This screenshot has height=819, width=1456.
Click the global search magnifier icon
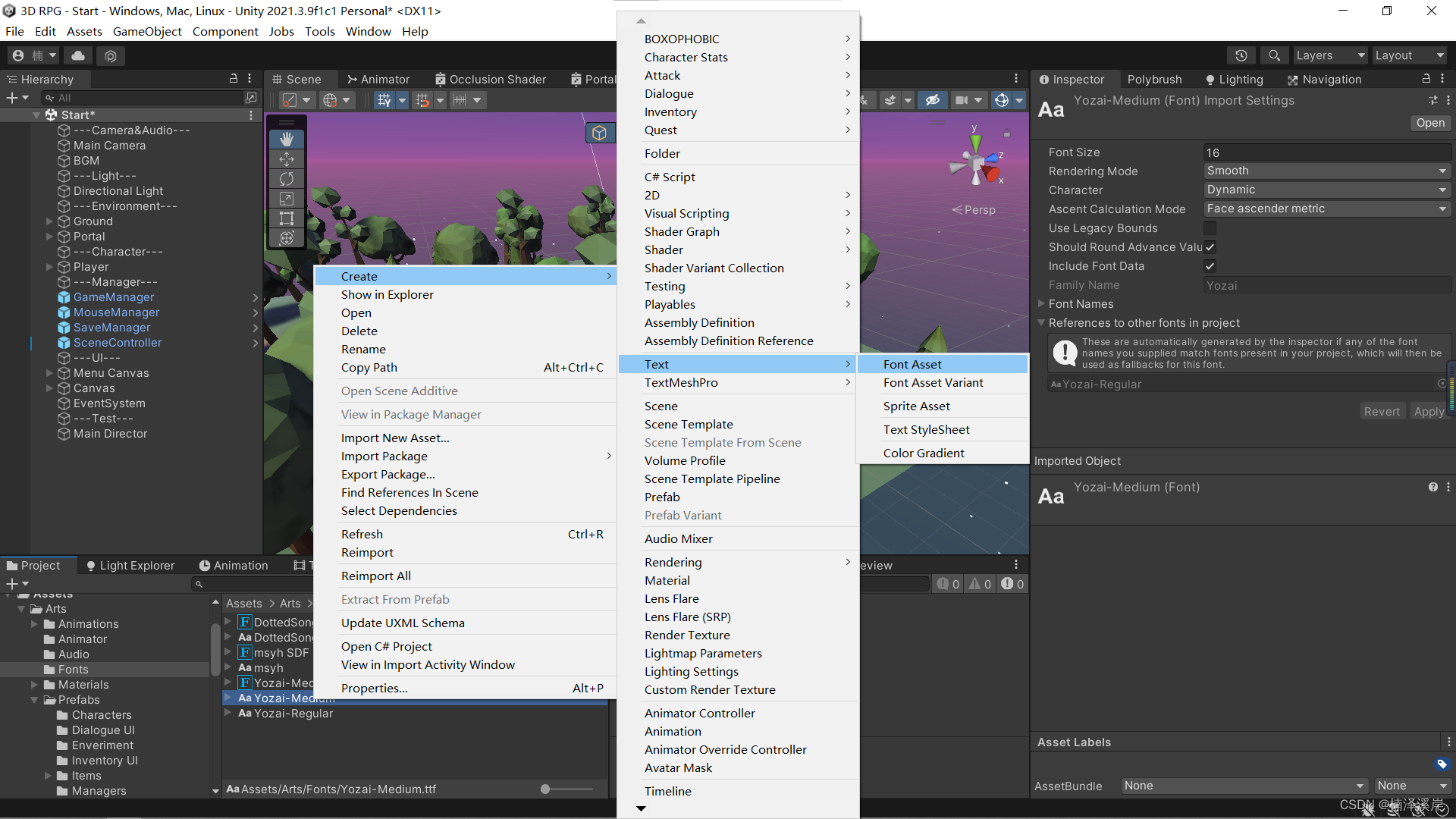(1274, 55)
